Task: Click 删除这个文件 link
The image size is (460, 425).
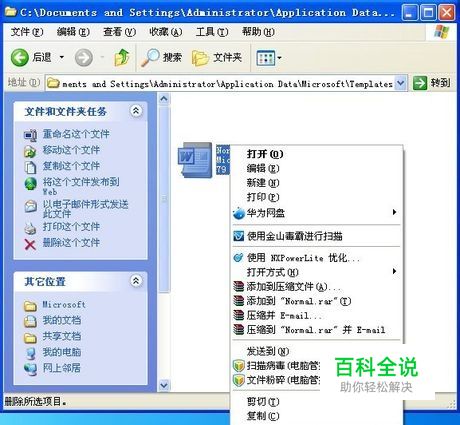Action: (71, 243)
